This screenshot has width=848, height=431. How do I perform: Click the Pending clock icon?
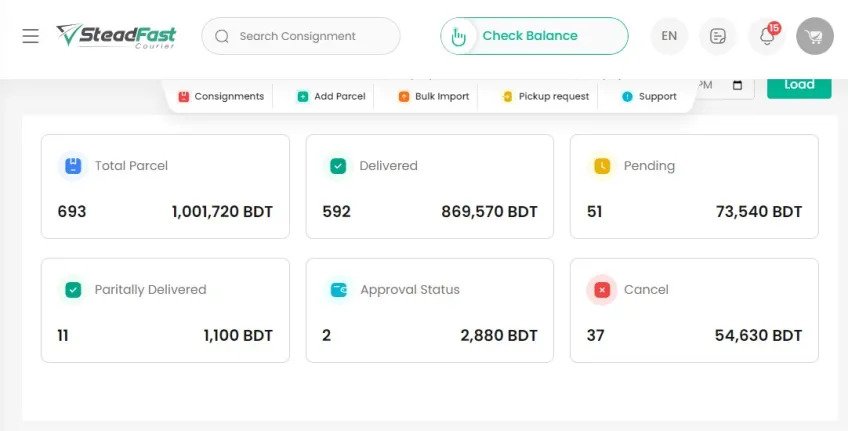[602, 166]
